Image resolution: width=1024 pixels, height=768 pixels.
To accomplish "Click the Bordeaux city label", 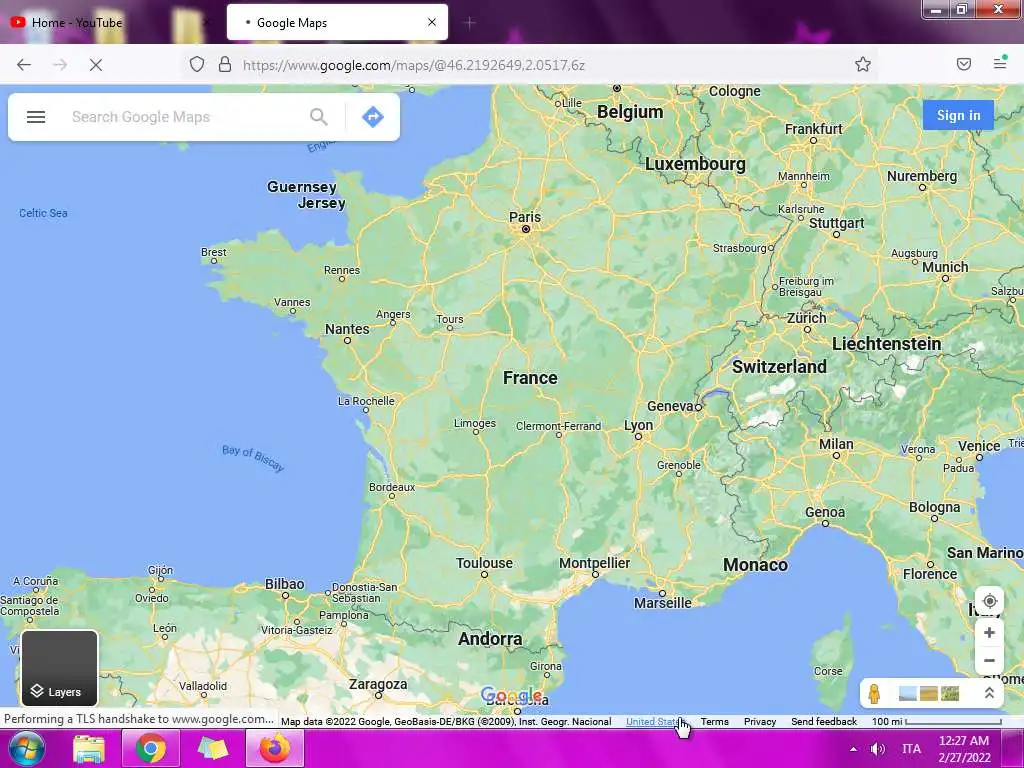I will pyautogui.click(x=392, y=487).
